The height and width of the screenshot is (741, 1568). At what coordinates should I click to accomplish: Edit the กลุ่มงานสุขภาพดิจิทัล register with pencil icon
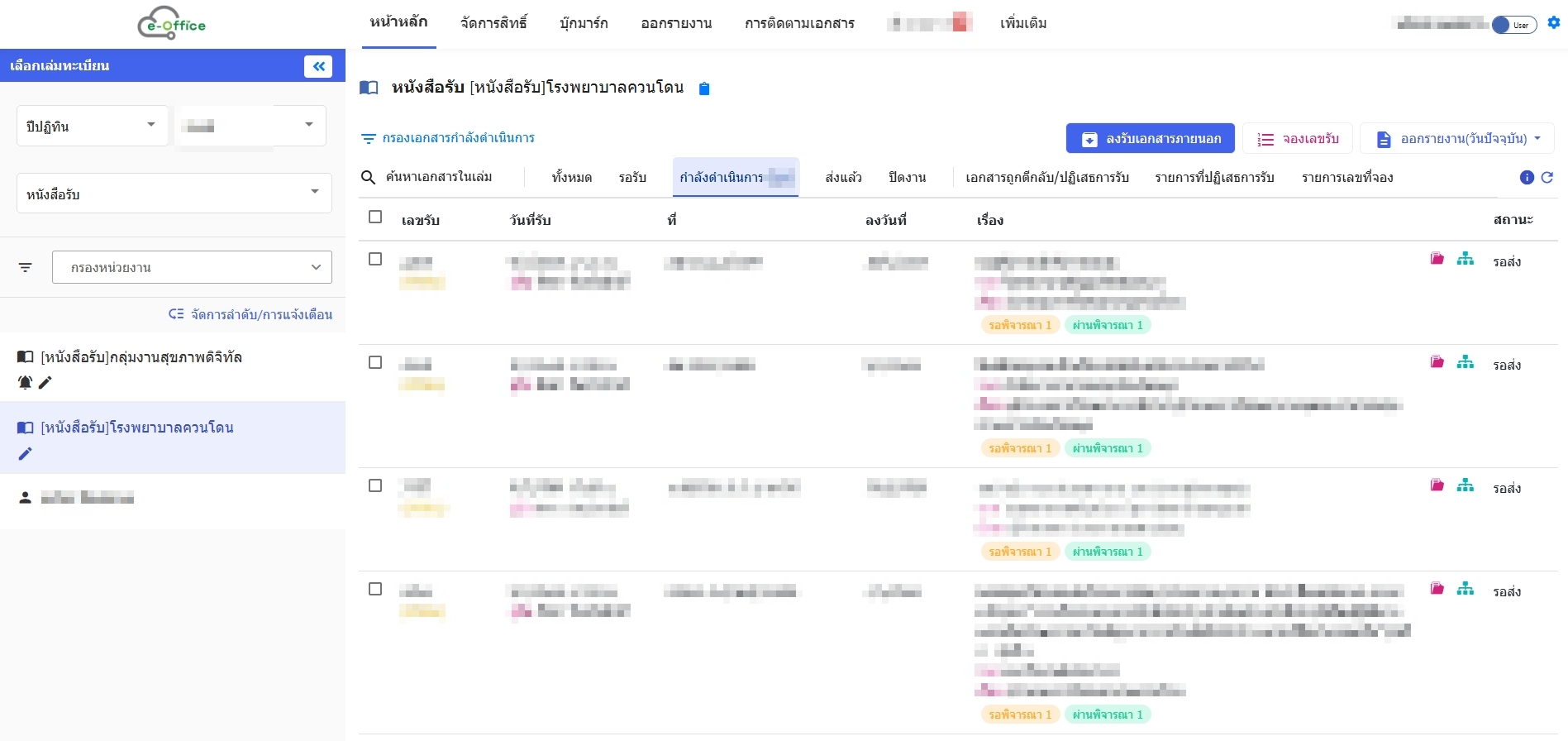(x=45, y=382)
